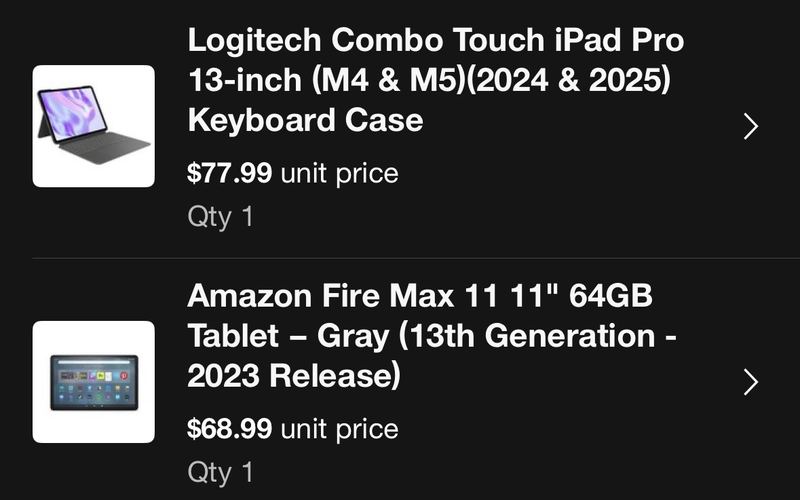Click "unit price" label beside $77.99
Image resolution: width=800 pixels, height=500 pixels.
[339, 173]
